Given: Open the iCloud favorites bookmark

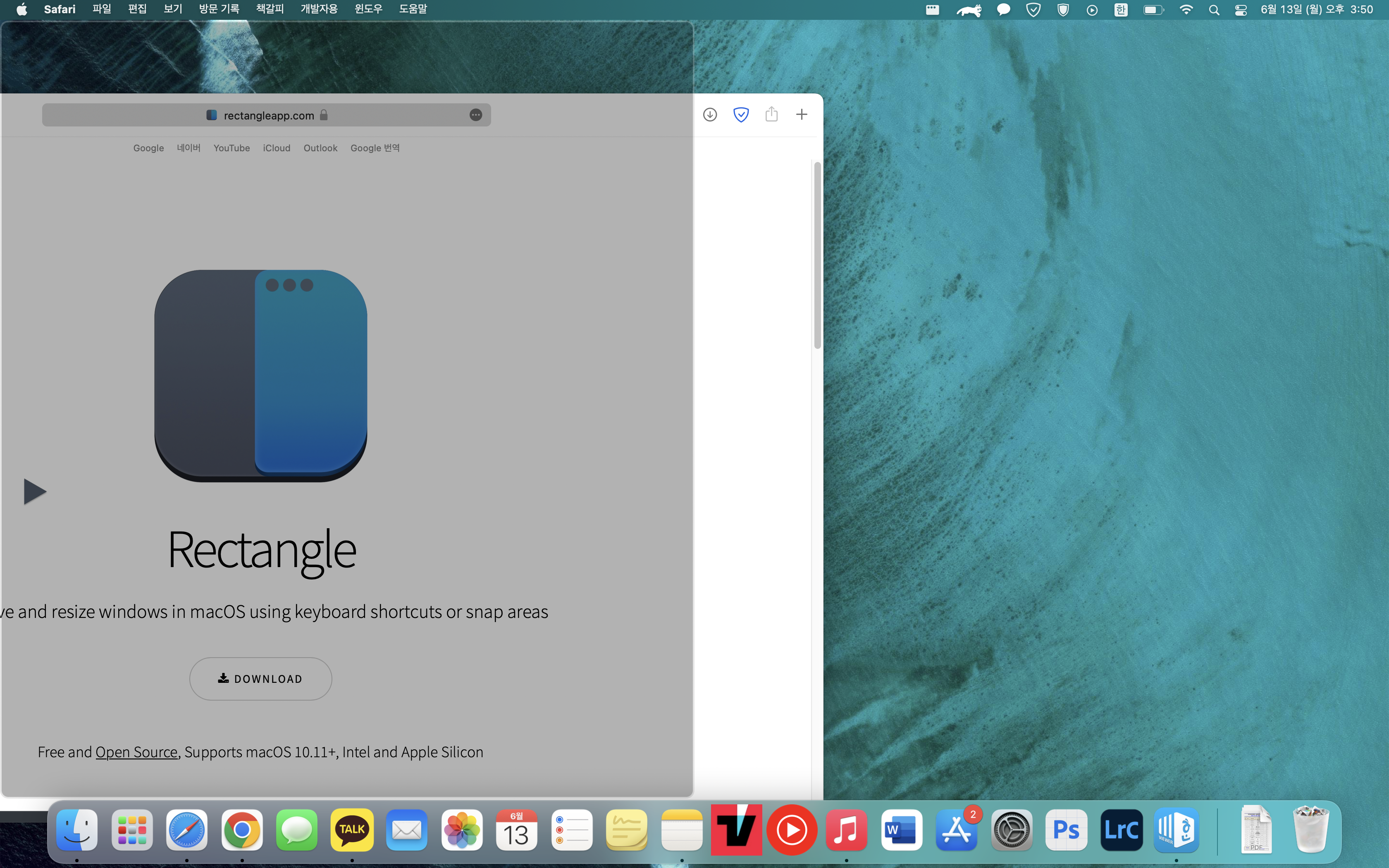Looking at the screenshot, I should coord(277,148).
